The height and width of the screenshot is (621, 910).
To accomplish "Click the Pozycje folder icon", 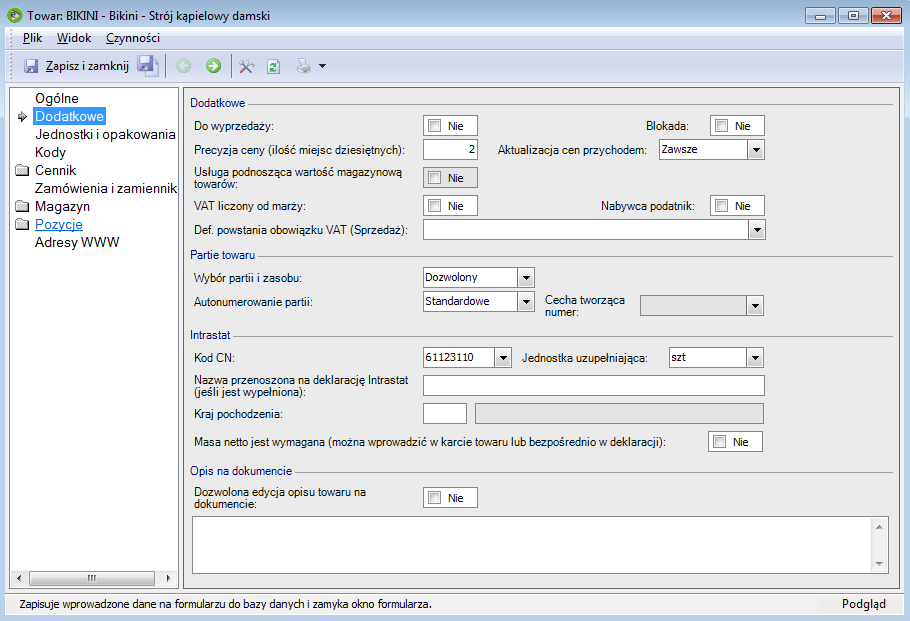I will [22, 224].
